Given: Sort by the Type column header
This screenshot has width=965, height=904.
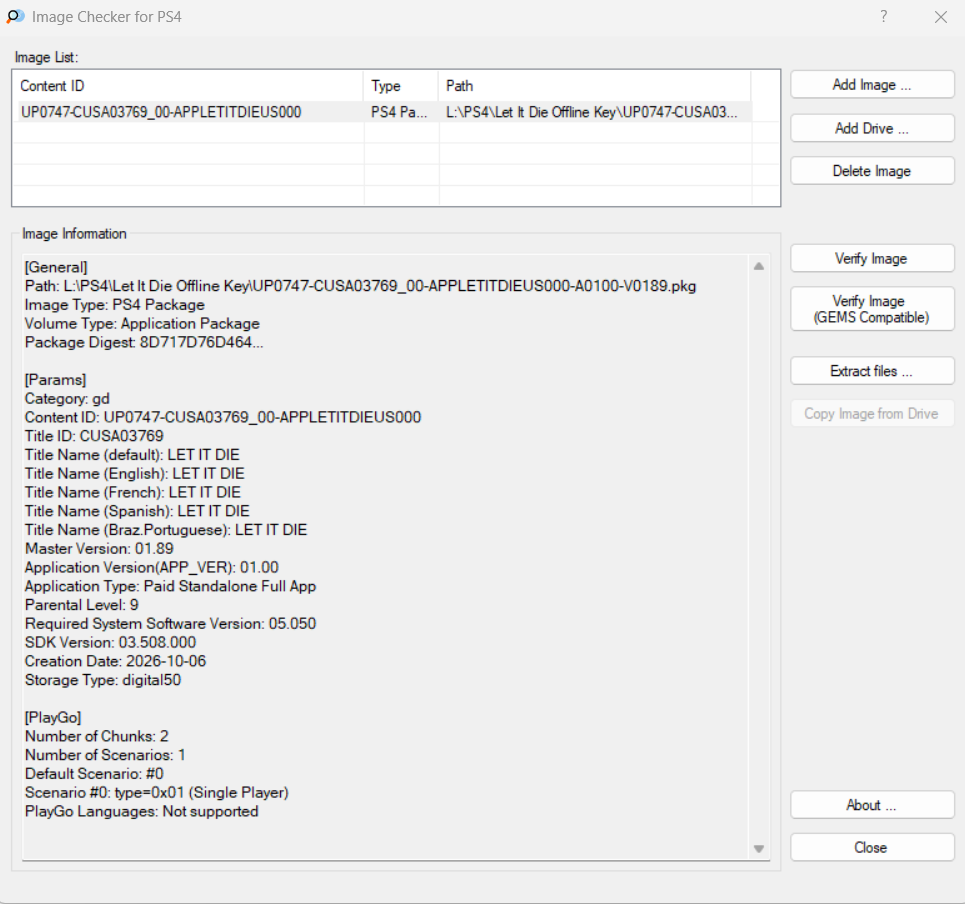Looking at the screenshot, I should [x=401, y=86].
